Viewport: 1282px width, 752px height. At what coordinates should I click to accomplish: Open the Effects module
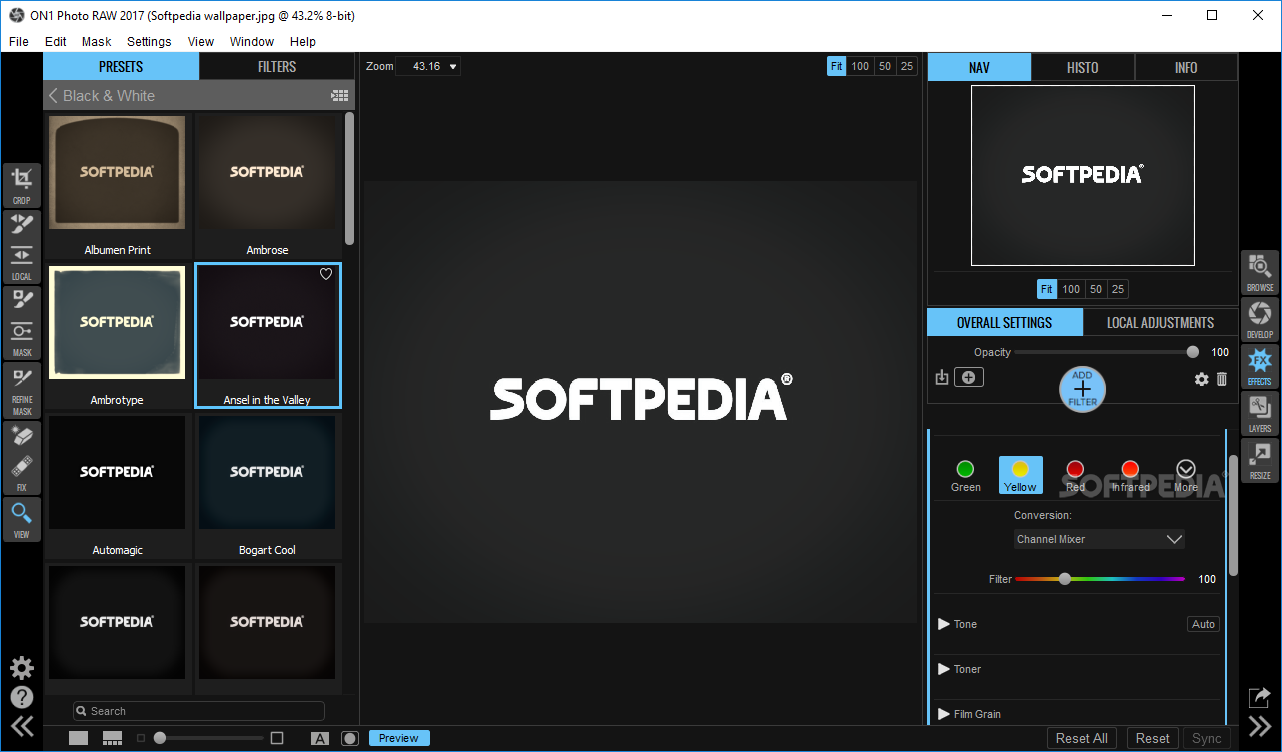click(x=1260, y=366)
